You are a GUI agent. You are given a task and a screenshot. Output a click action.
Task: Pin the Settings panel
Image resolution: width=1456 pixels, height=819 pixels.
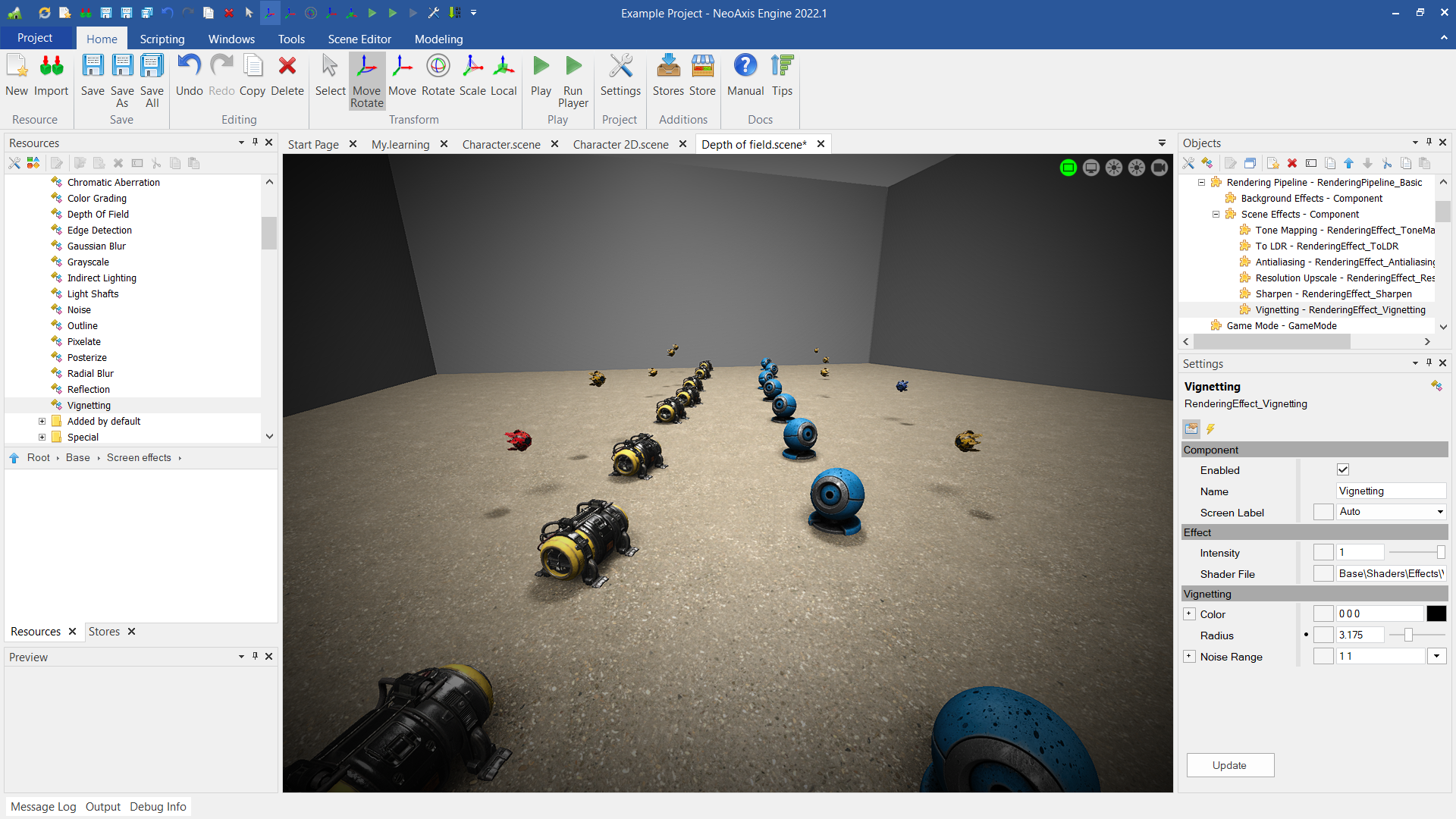tap(1429, 363)
